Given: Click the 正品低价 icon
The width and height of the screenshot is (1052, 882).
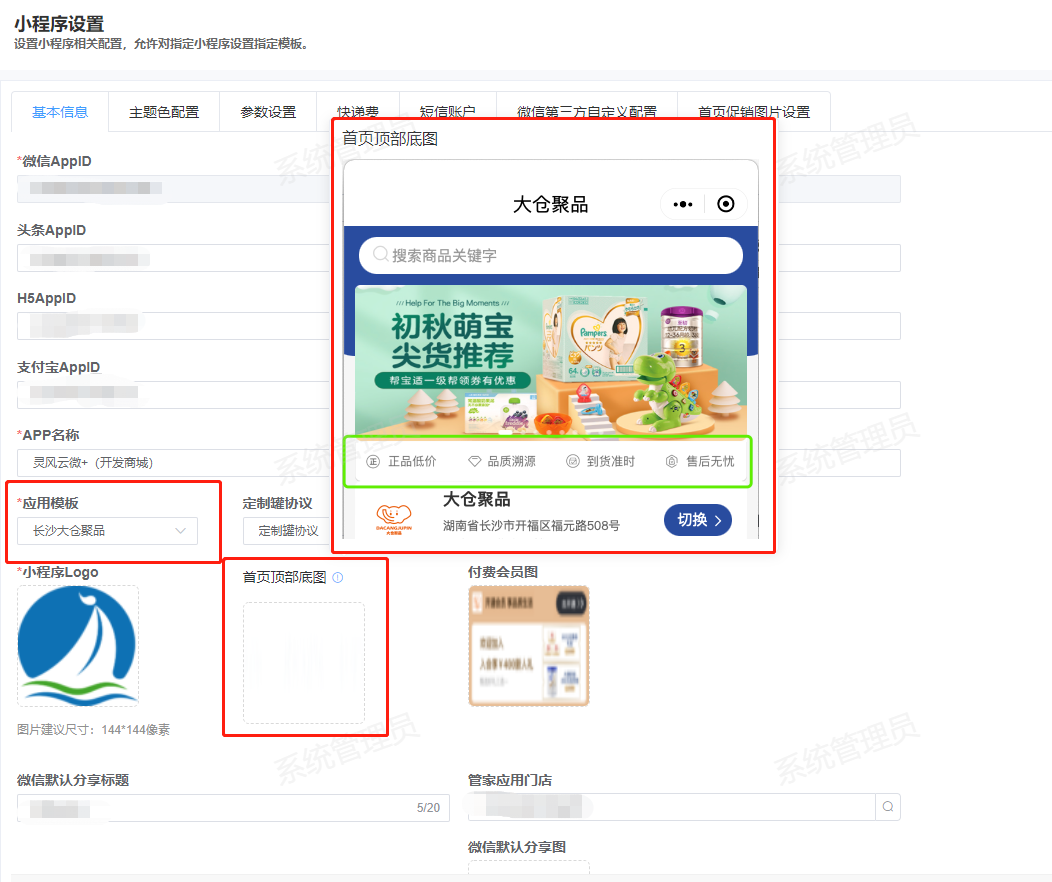Looking at the screenshot, I should point(373,461).
